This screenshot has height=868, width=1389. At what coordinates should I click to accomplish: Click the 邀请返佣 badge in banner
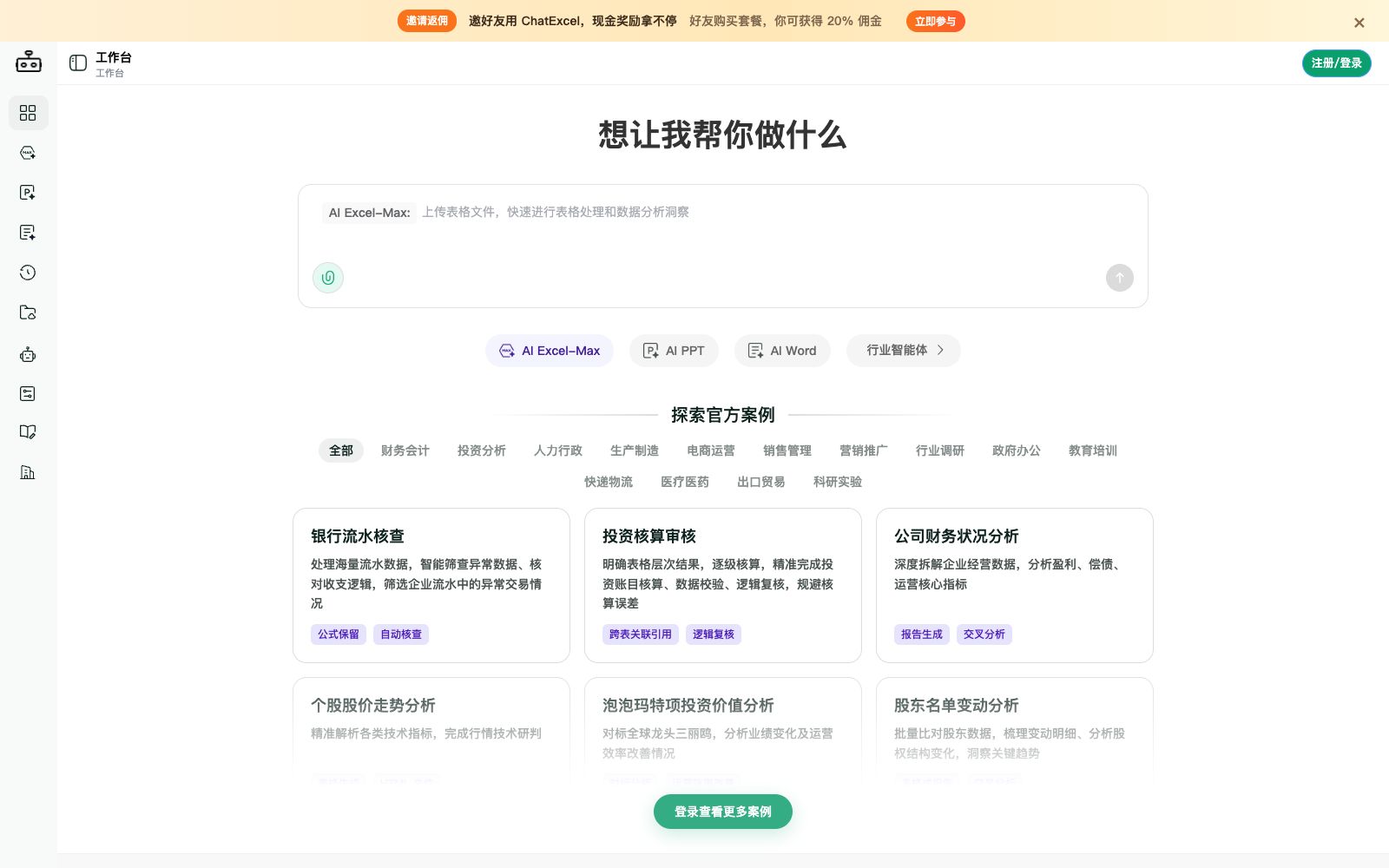pos(427,21)
